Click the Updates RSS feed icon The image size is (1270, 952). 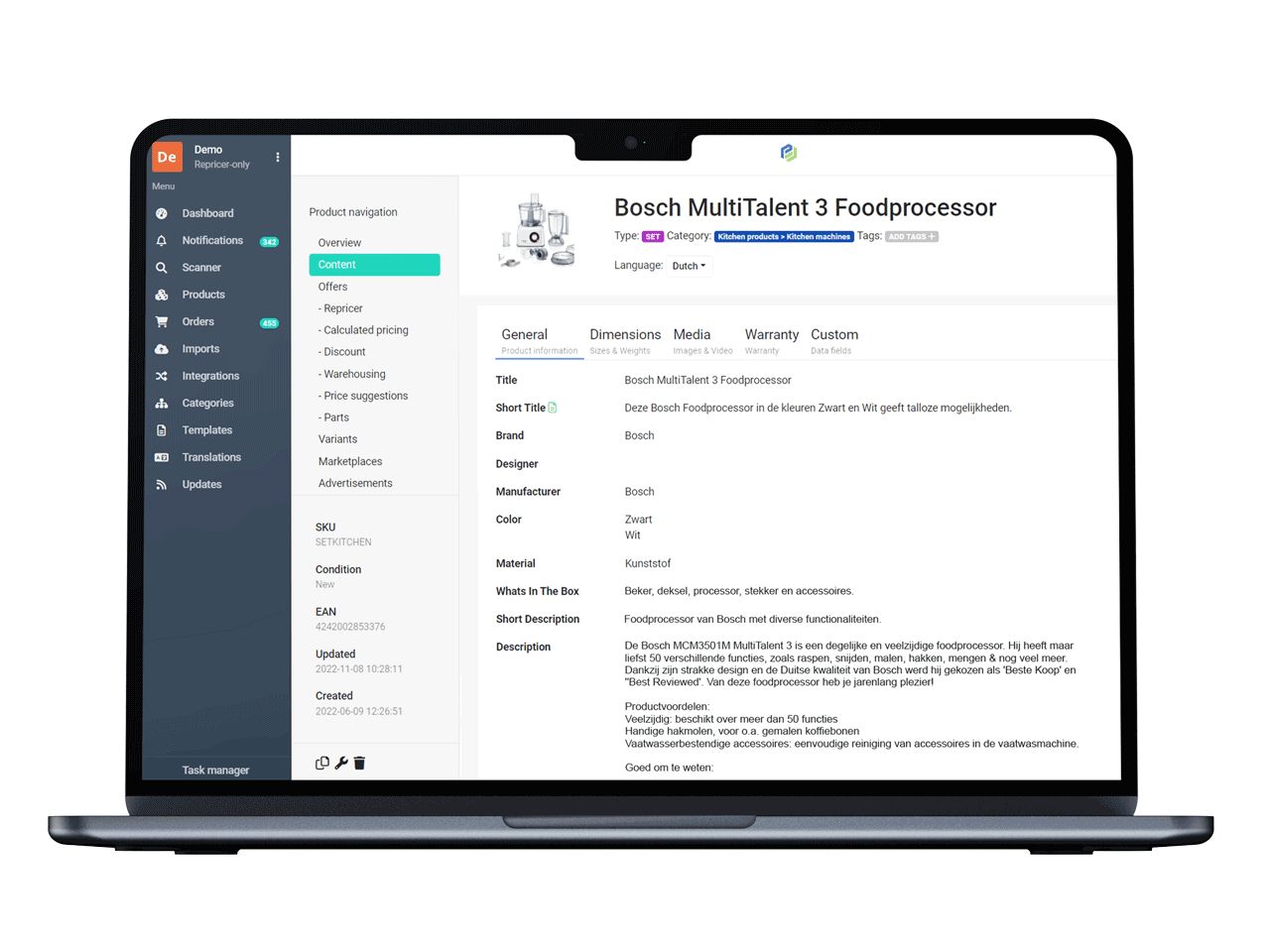[x=162, y=485]
